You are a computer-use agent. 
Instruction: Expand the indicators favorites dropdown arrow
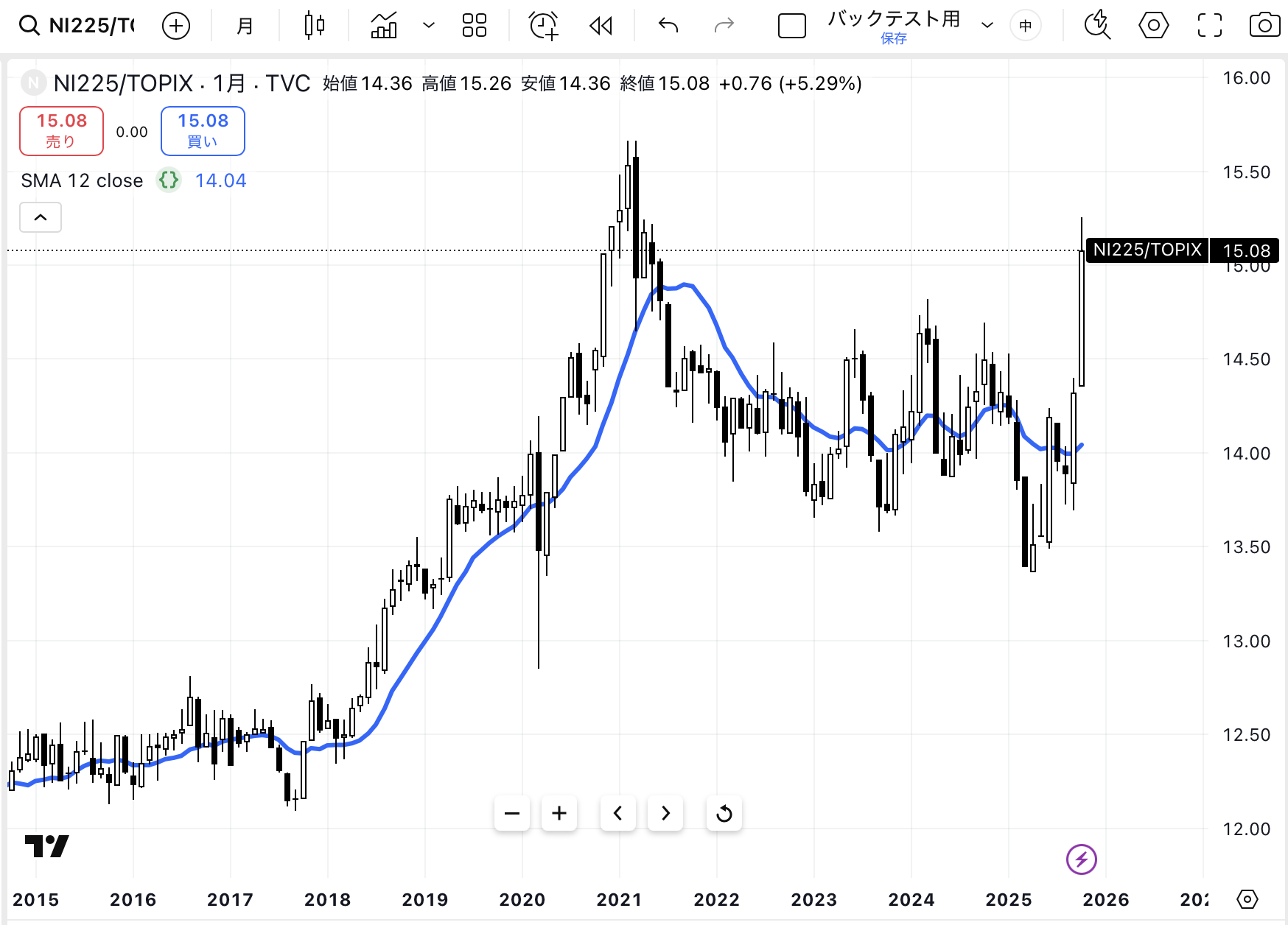pos(428,26)
